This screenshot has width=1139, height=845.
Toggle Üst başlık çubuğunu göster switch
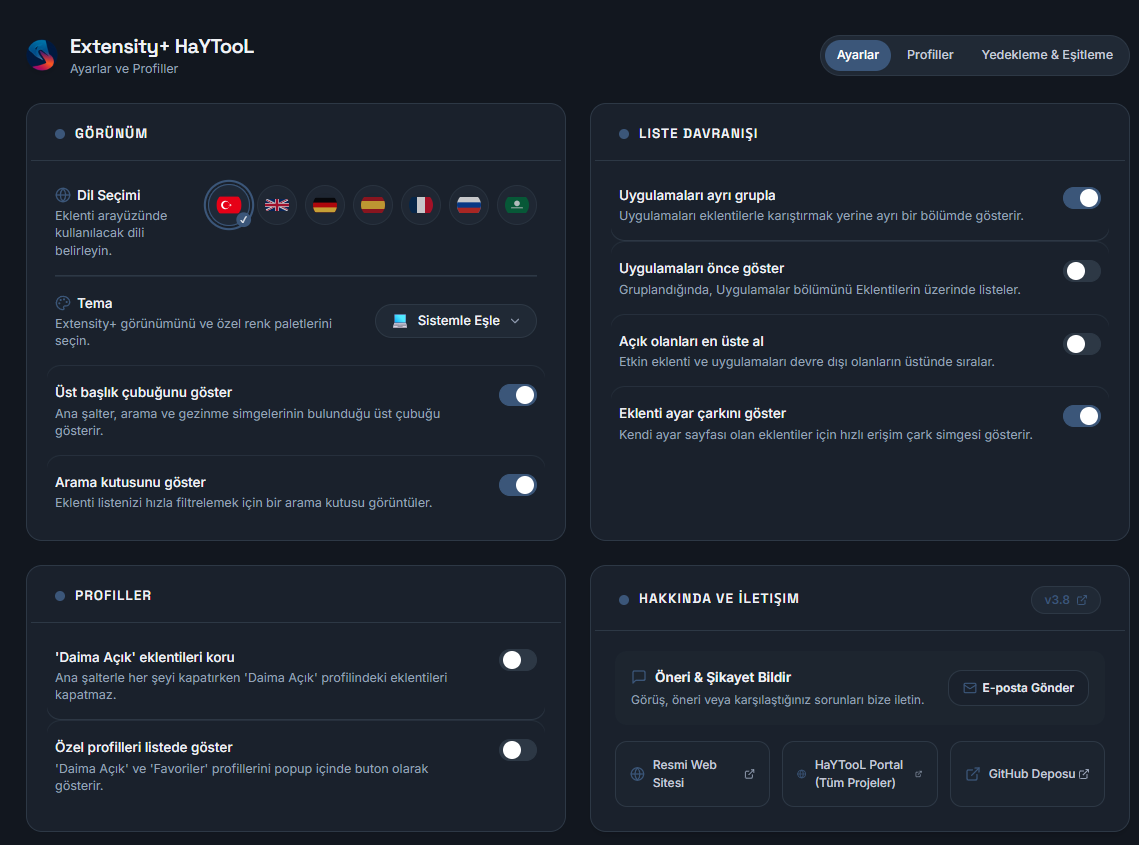click(517, 395)
